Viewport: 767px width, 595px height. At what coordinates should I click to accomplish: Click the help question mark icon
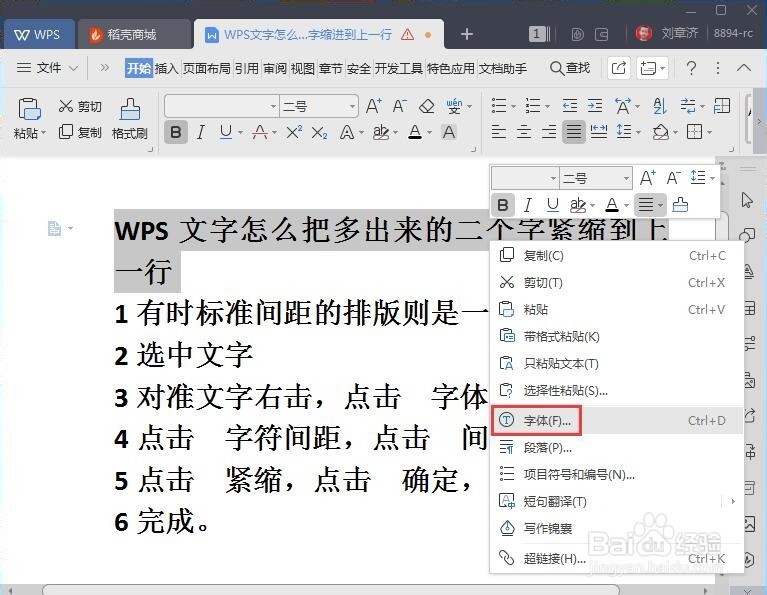691,68
